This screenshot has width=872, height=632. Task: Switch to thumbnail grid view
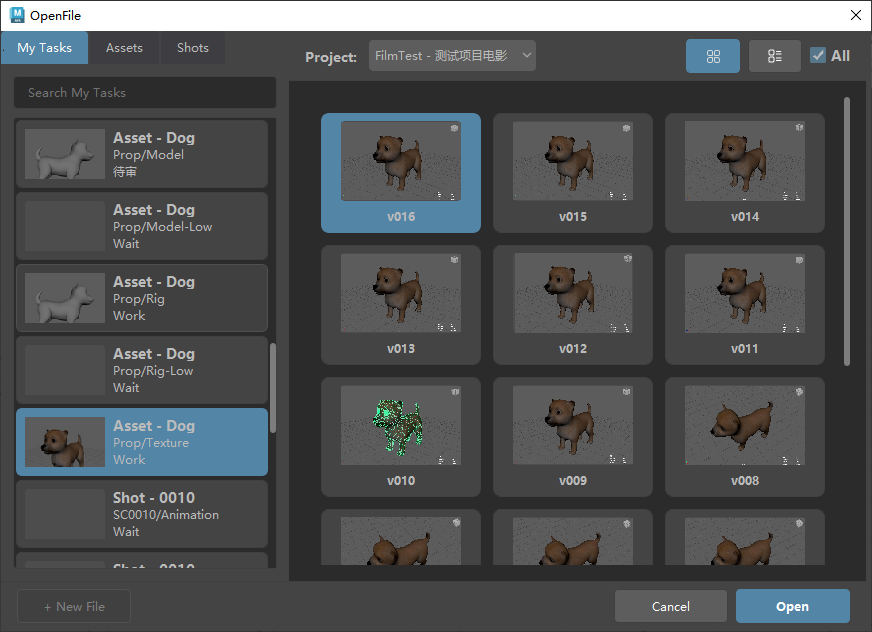point(712,56)
